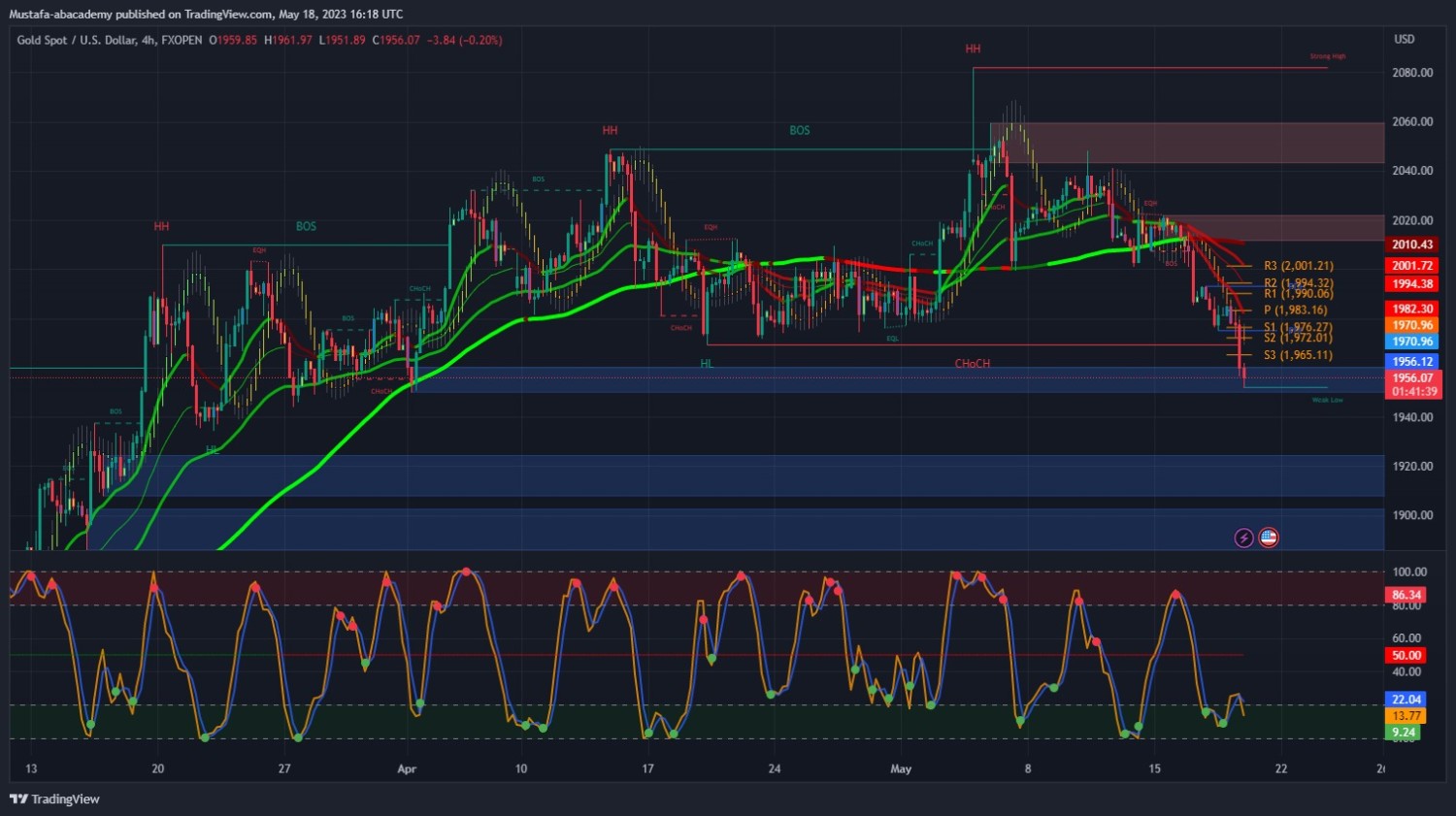1456x816 pixels.
Task: Click the current price tag 1956.07
Action: tap(1413, 377)
